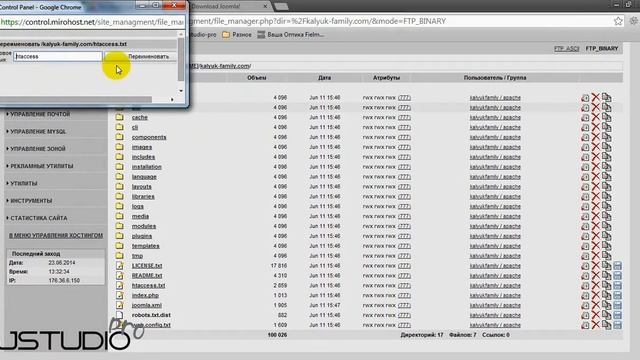The image size is (640, 360).
Task: Copy the installation folder via copy icon
Action: point(606,167)
